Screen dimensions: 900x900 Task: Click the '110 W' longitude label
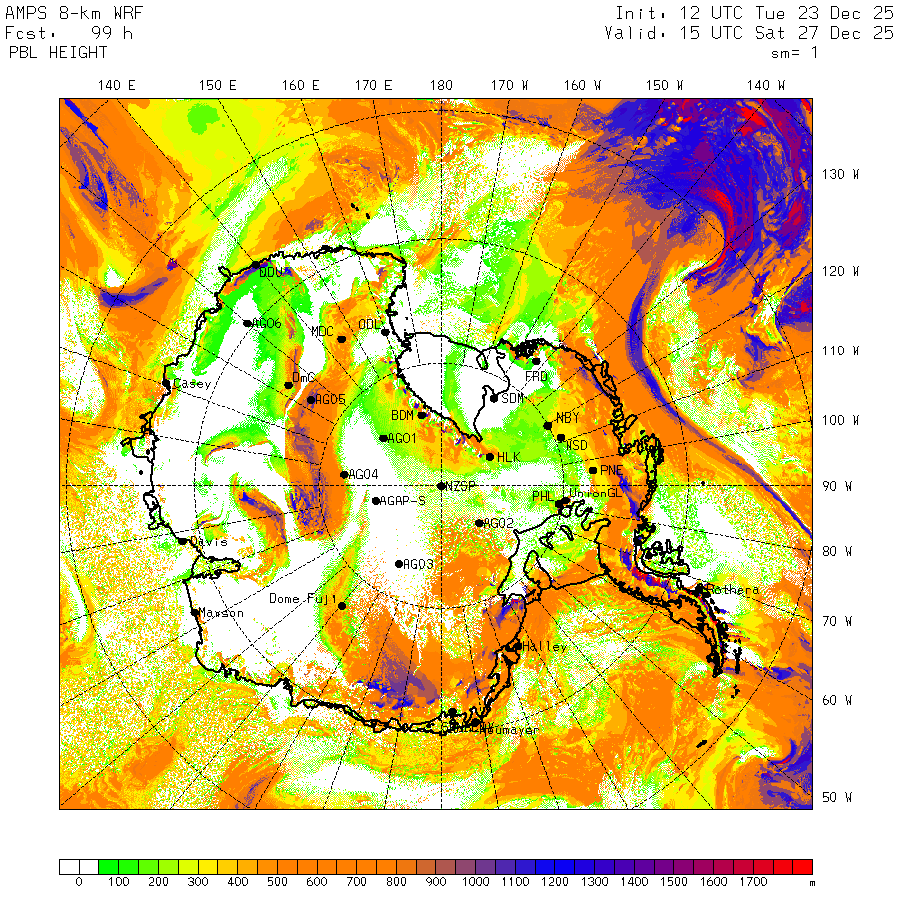(840, 351)
